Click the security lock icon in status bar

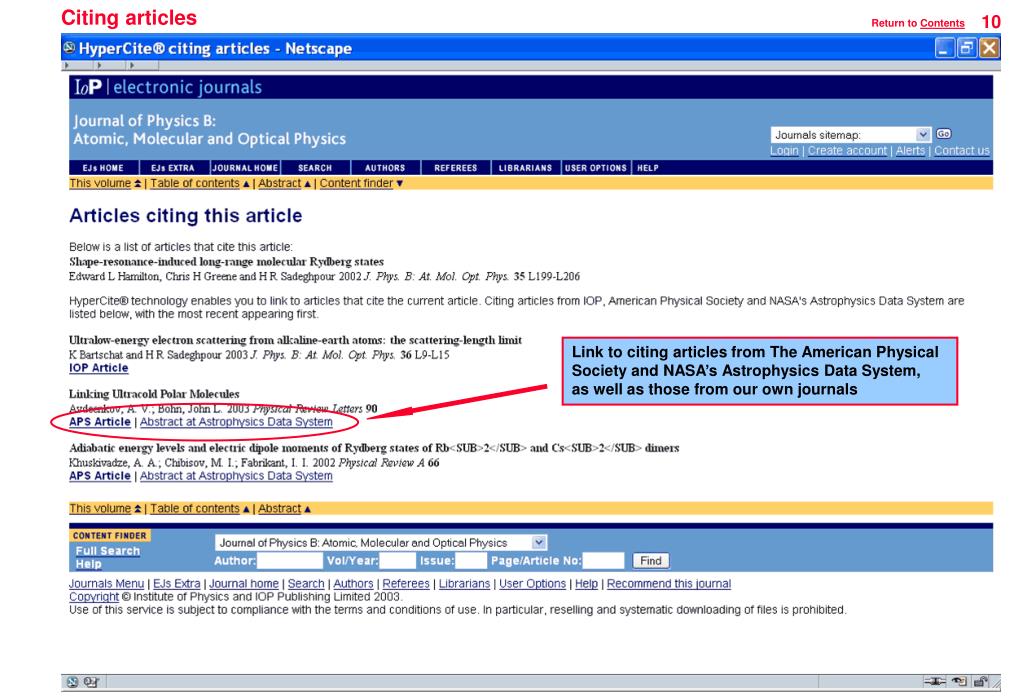[x=980, y=682]
